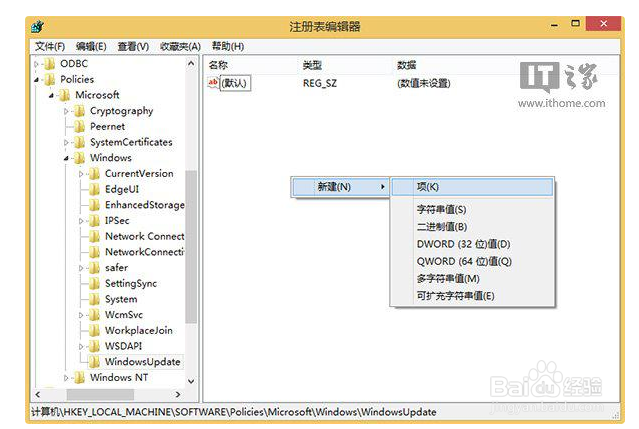The image size is (639, 429).
Task: Choose 字符串值(S) from the submenu
Action: tap(441, 209)
